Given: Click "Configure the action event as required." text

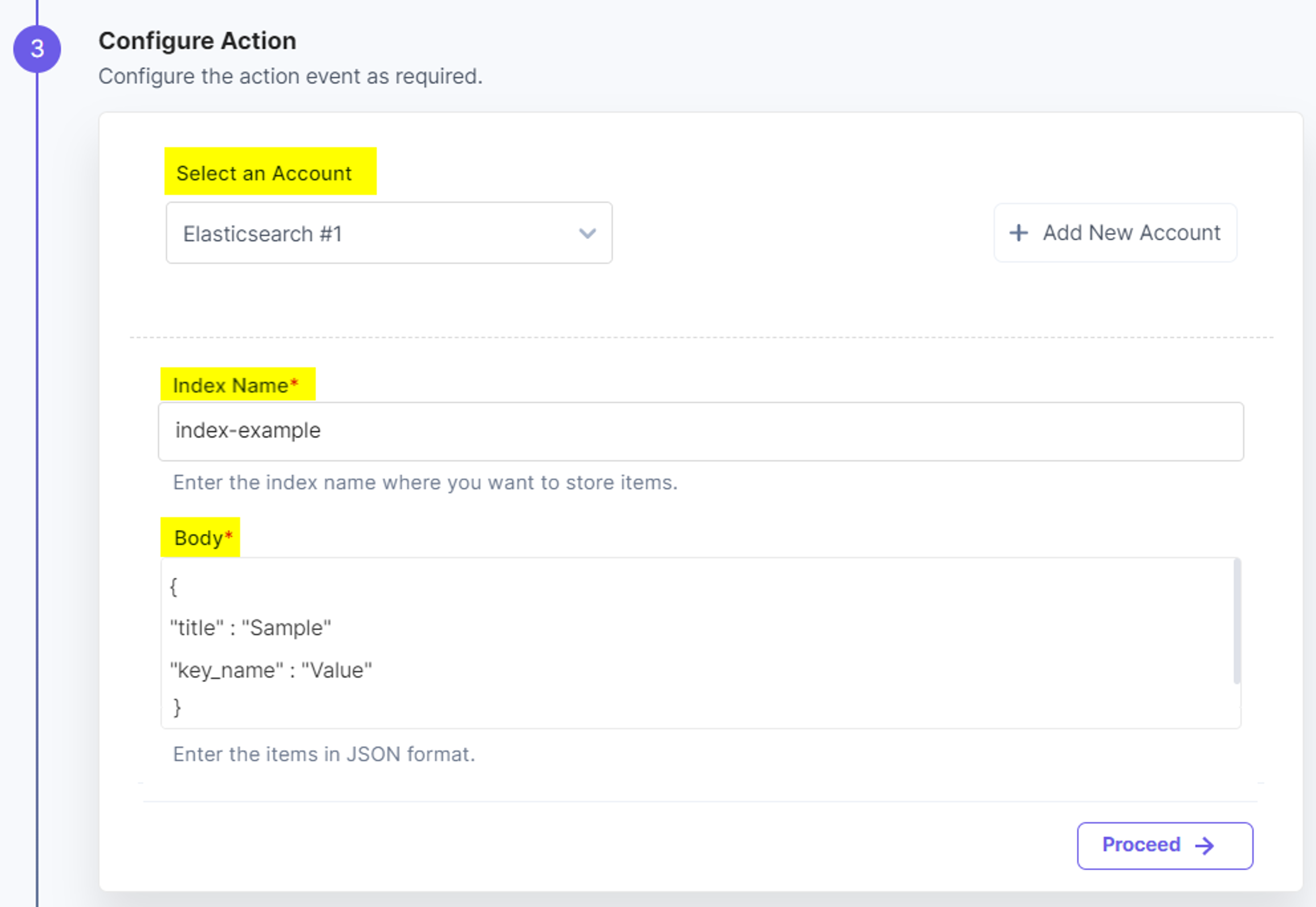Looking at the screenshot, I should coord(290,76).
